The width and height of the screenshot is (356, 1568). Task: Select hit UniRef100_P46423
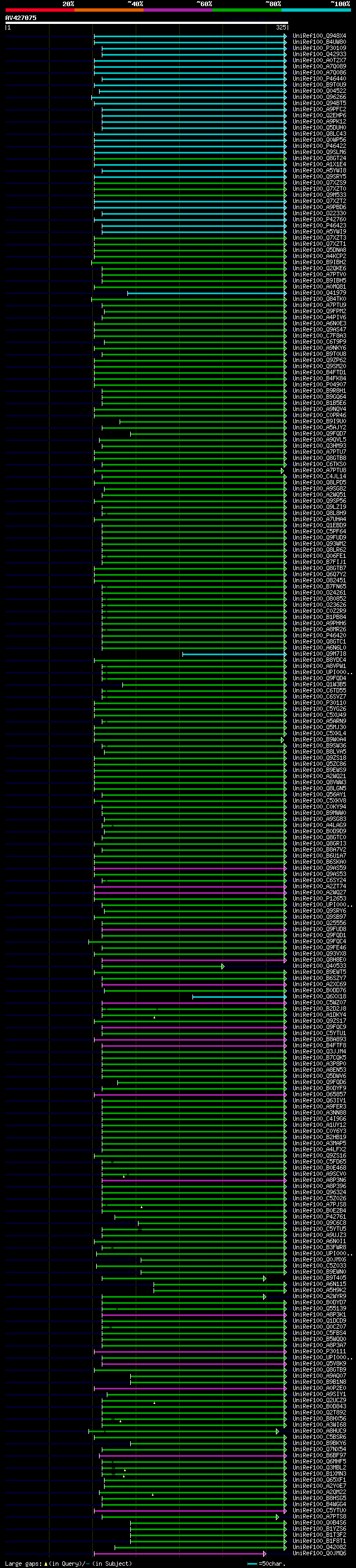click(x=319, y=225)
